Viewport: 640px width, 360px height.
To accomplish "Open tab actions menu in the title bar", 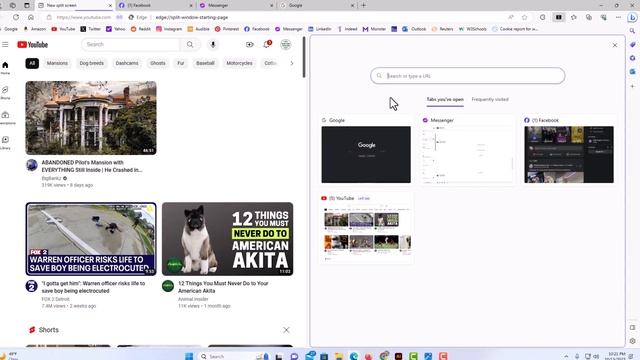I will 27,5.
